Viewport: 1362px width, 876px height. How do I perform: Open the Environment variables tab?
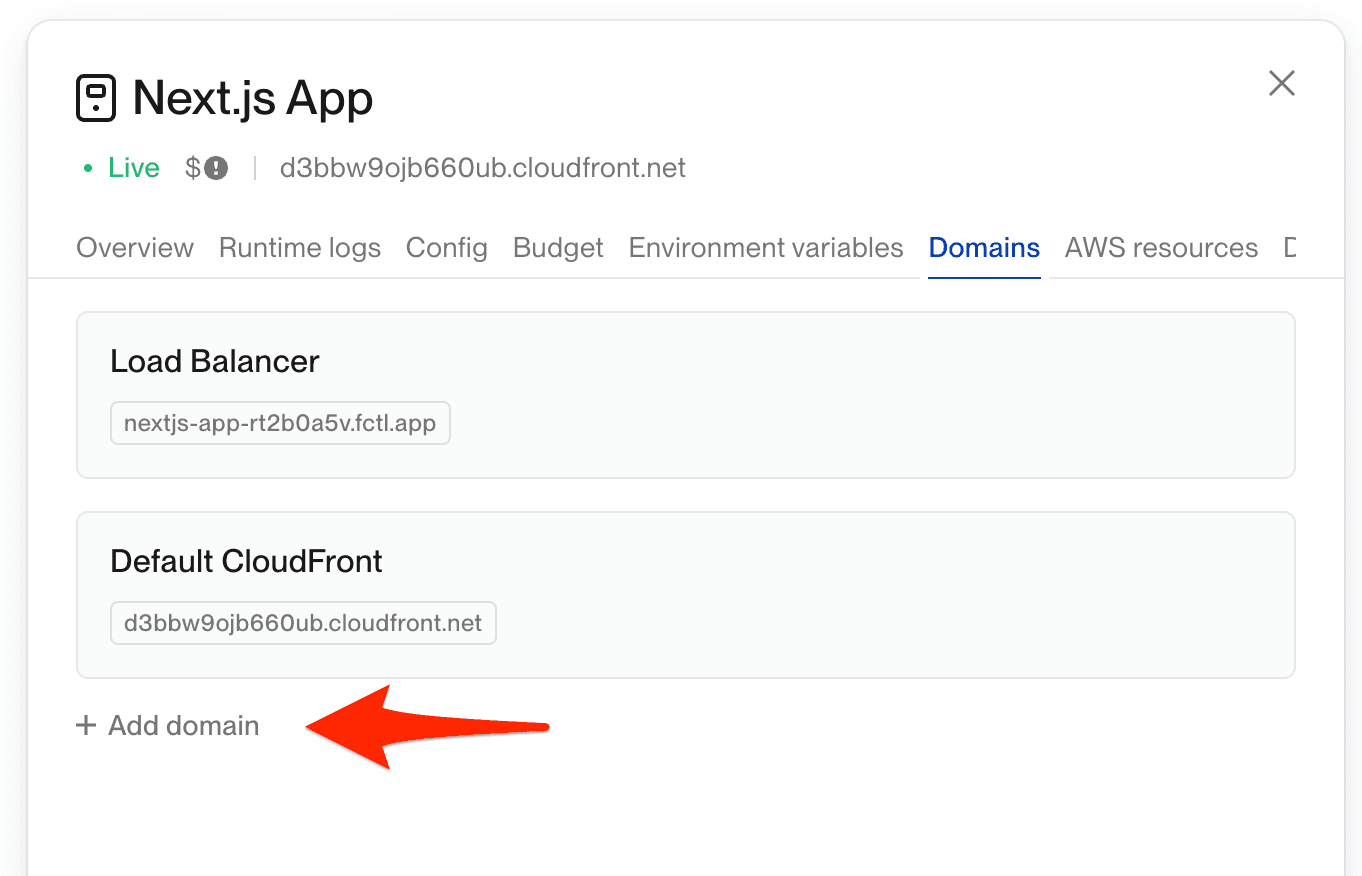pos(766,248)
